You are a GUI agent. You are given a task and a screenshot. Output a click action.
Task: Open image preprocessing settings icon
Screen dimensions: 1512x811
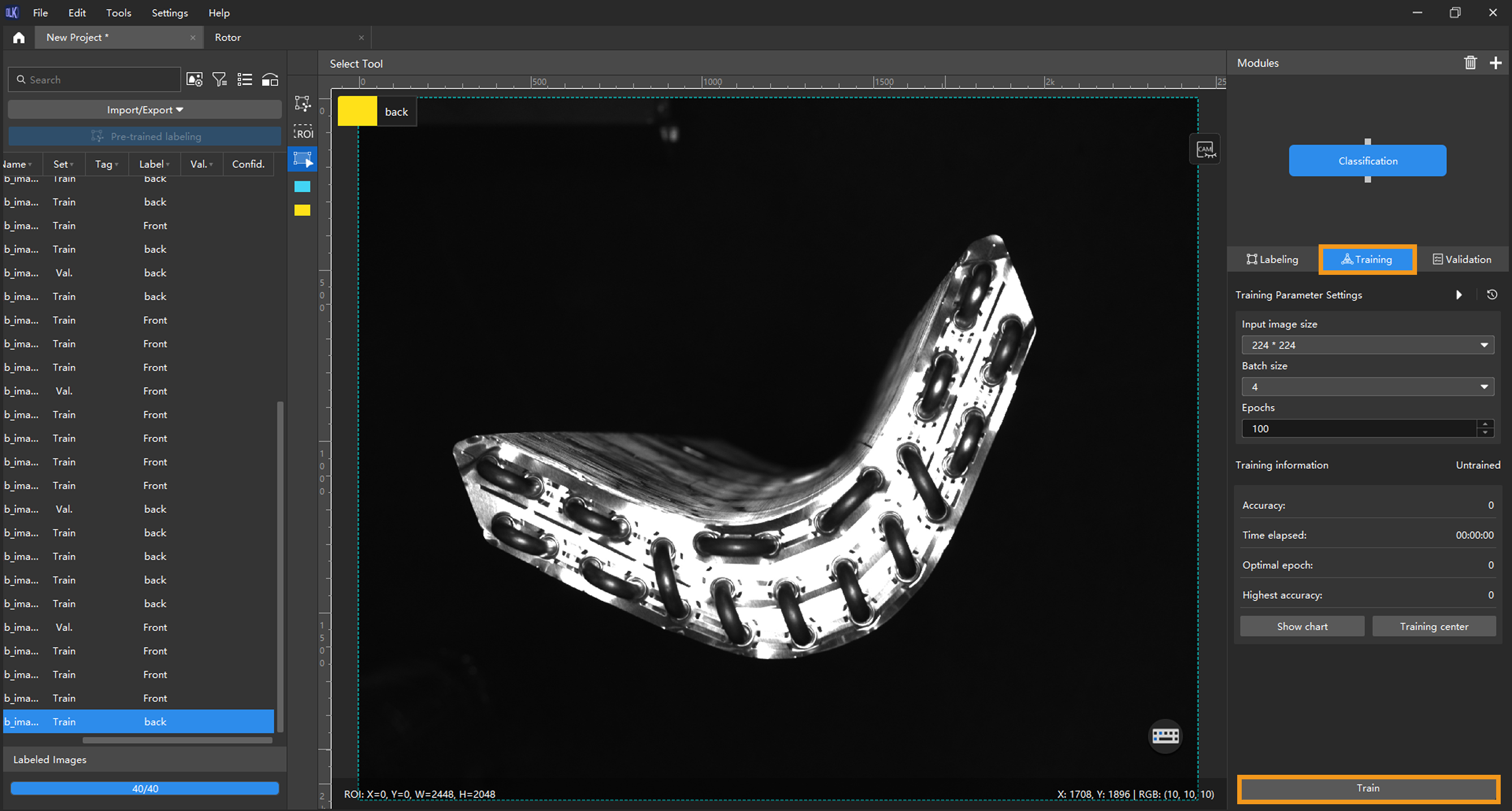[x=195, y=80]
